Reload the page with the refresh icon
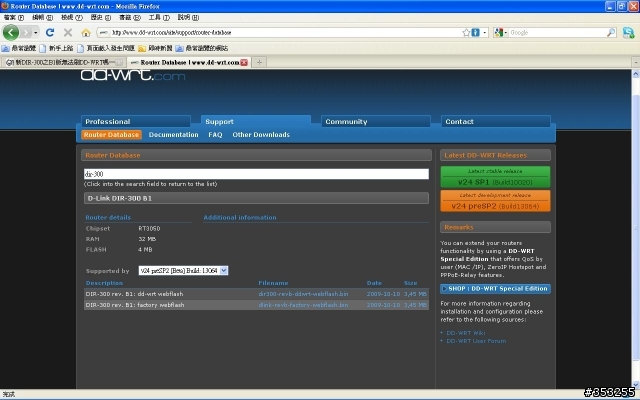This screenshot has height=400, width=640. click(50, 33)
